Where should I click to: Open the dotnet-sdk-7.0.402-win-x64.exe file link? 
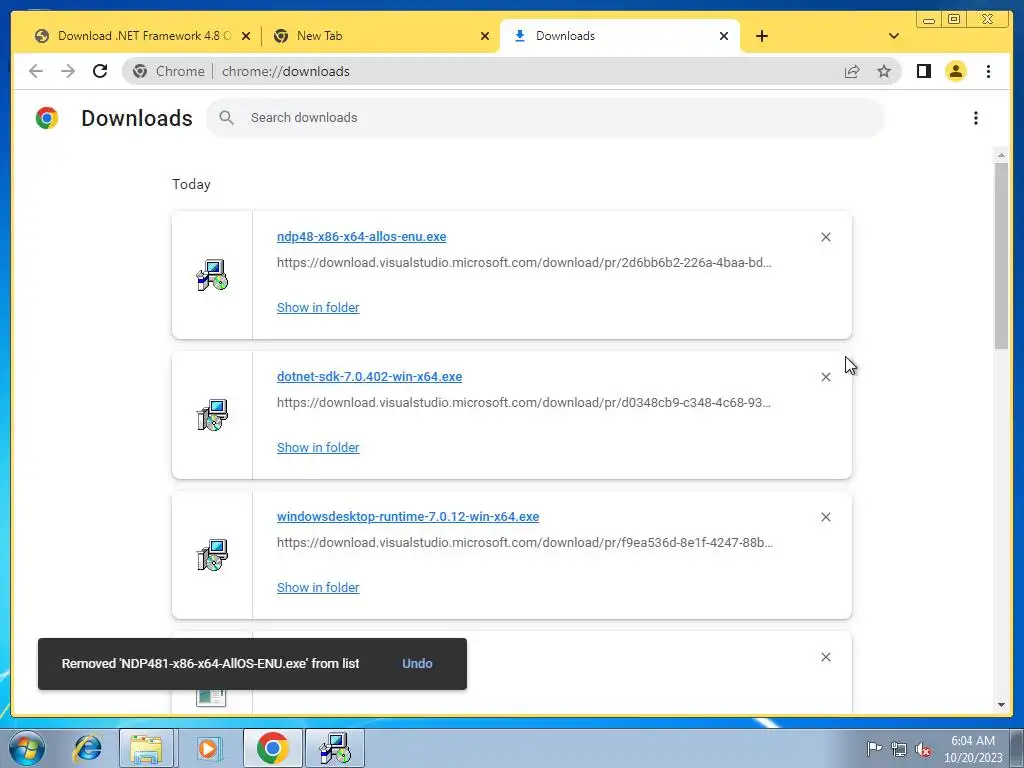pos(369,376)
